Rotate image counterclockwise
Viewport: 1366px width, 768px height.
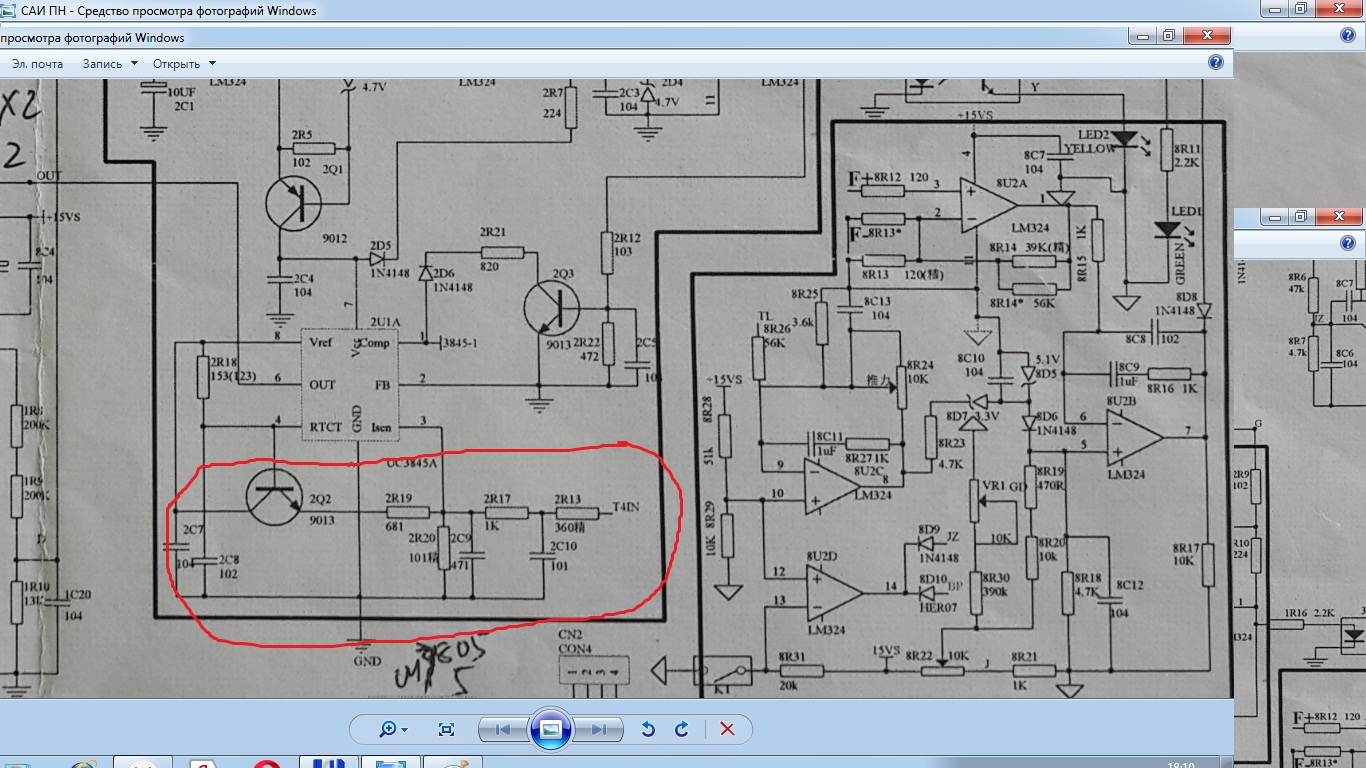click(648, 729)
